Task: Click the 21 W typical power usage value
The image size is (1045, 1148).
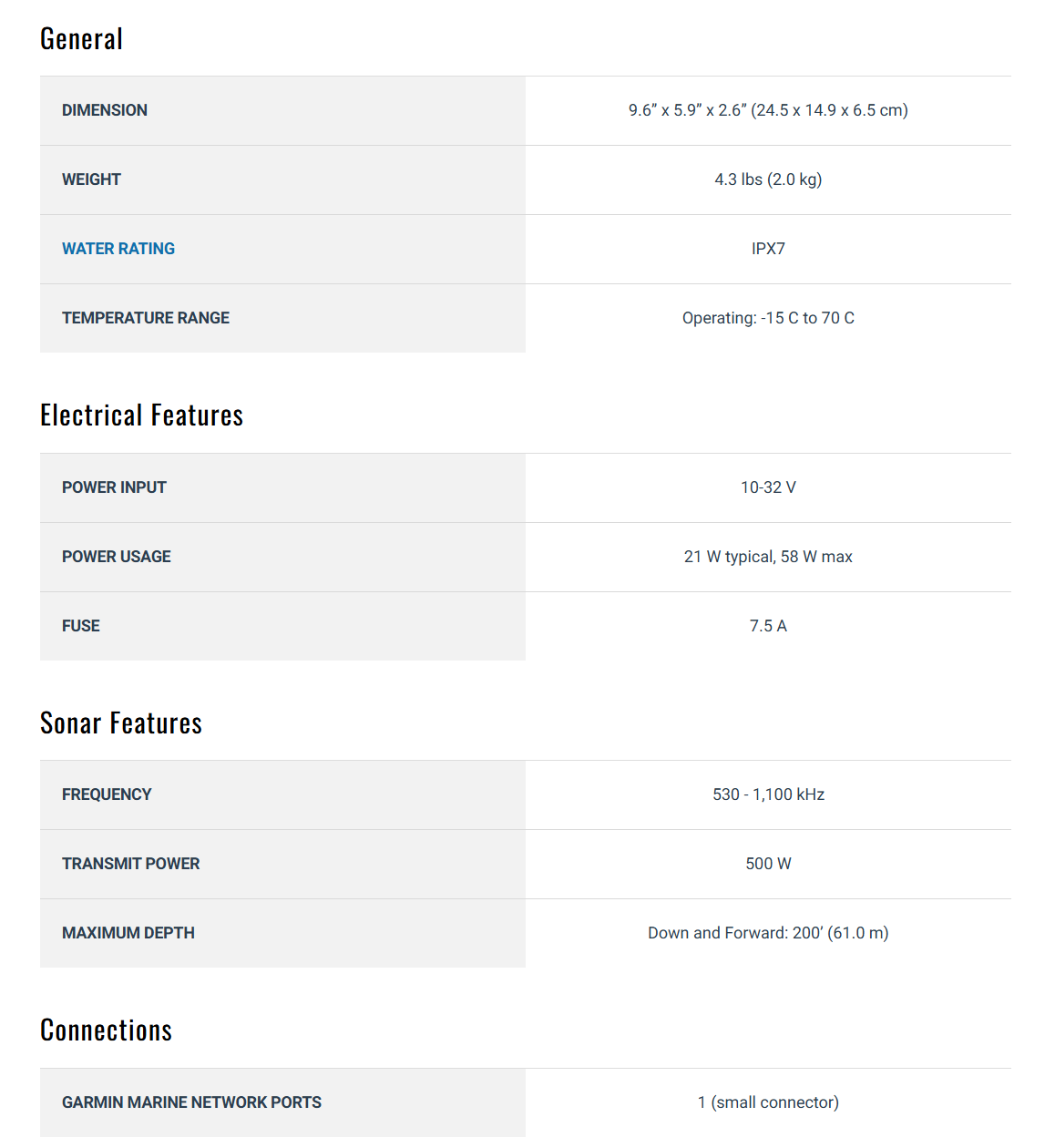Action: (x=768, y=557)
